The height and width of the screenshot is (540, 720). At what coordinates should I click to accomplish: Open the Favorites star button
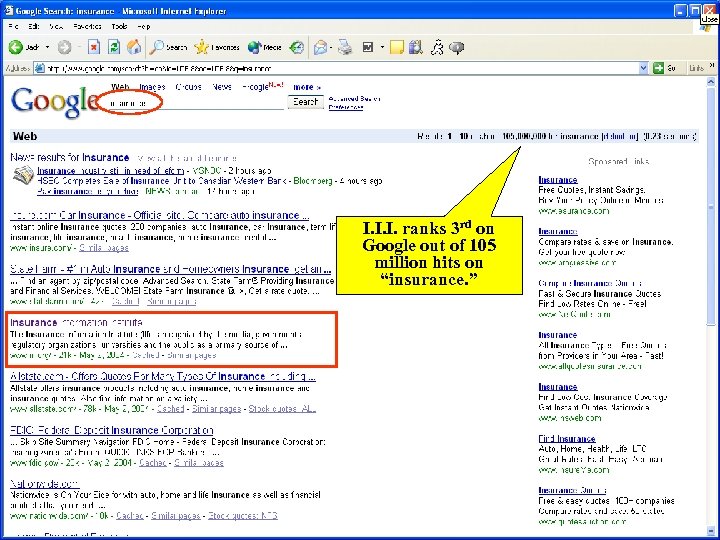217,47
